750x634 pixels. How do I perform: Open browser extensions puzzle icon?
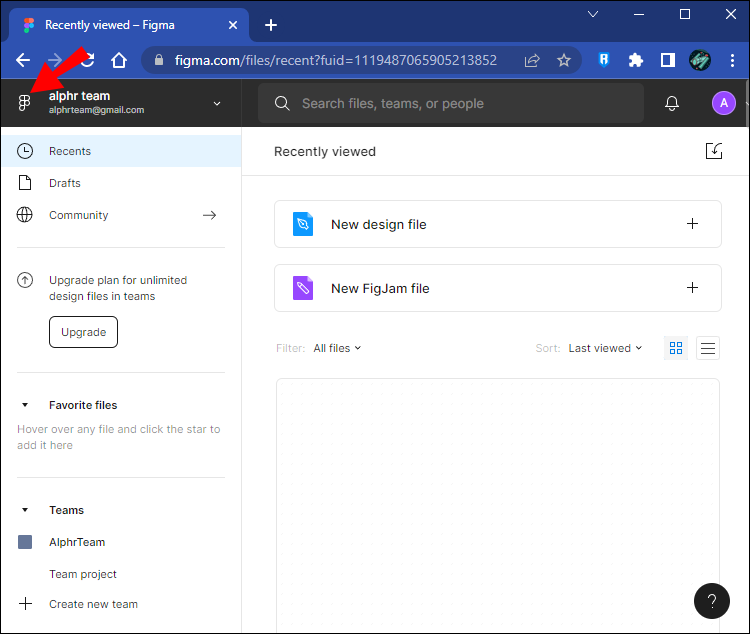[635, 60]
